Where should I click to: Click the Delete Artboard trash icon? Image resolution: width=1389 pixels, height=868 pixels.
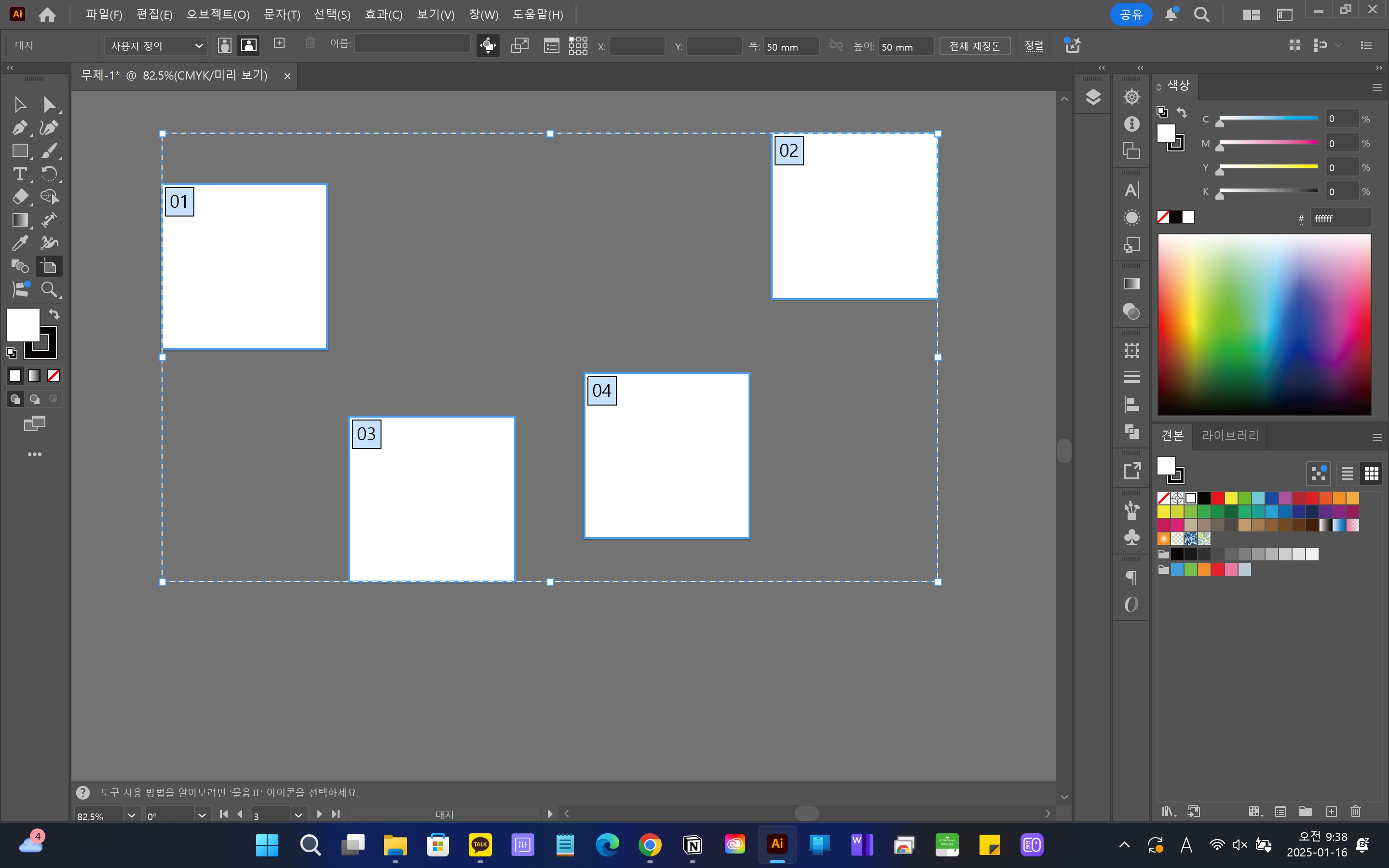click(x=310, y=43)
